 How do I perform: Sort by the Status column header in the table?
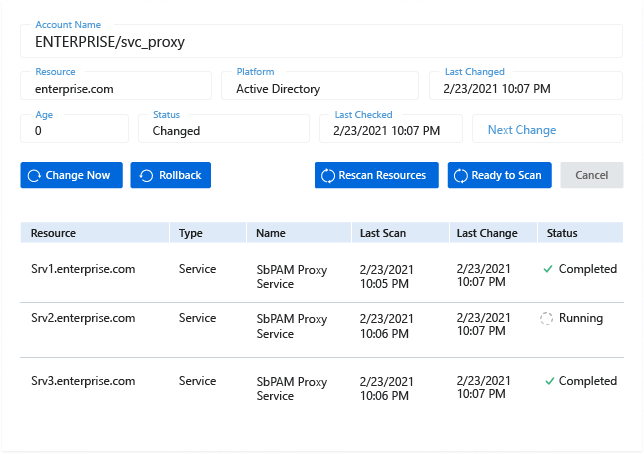580,233
